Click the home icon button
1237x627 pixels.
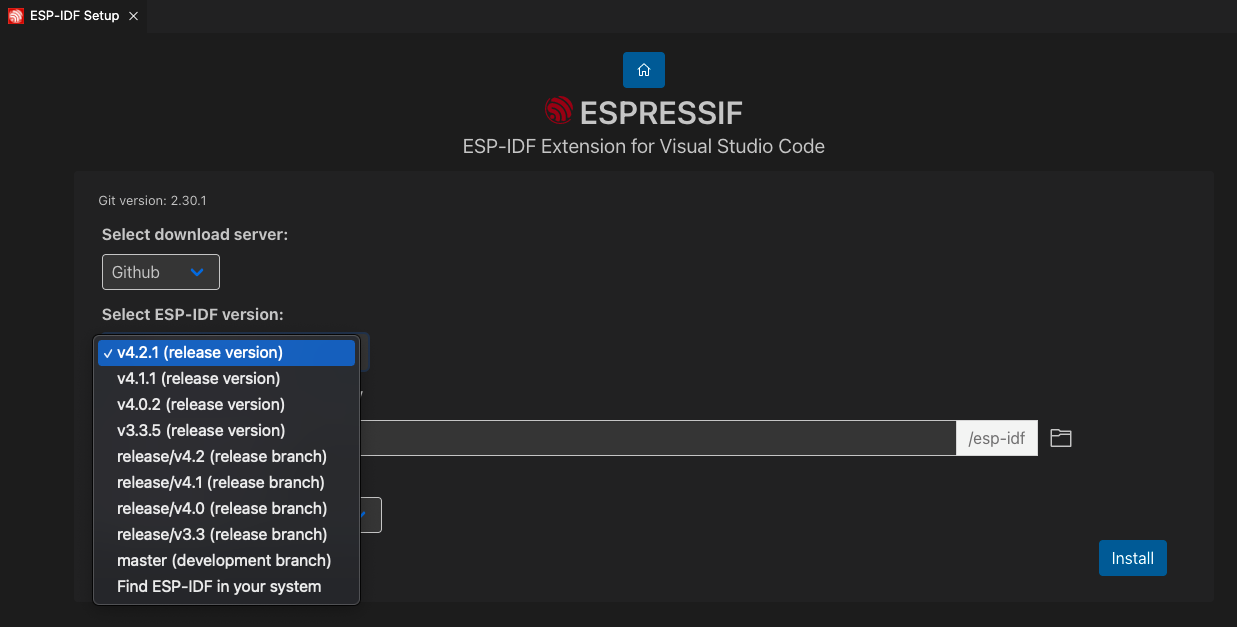[644, 70]
